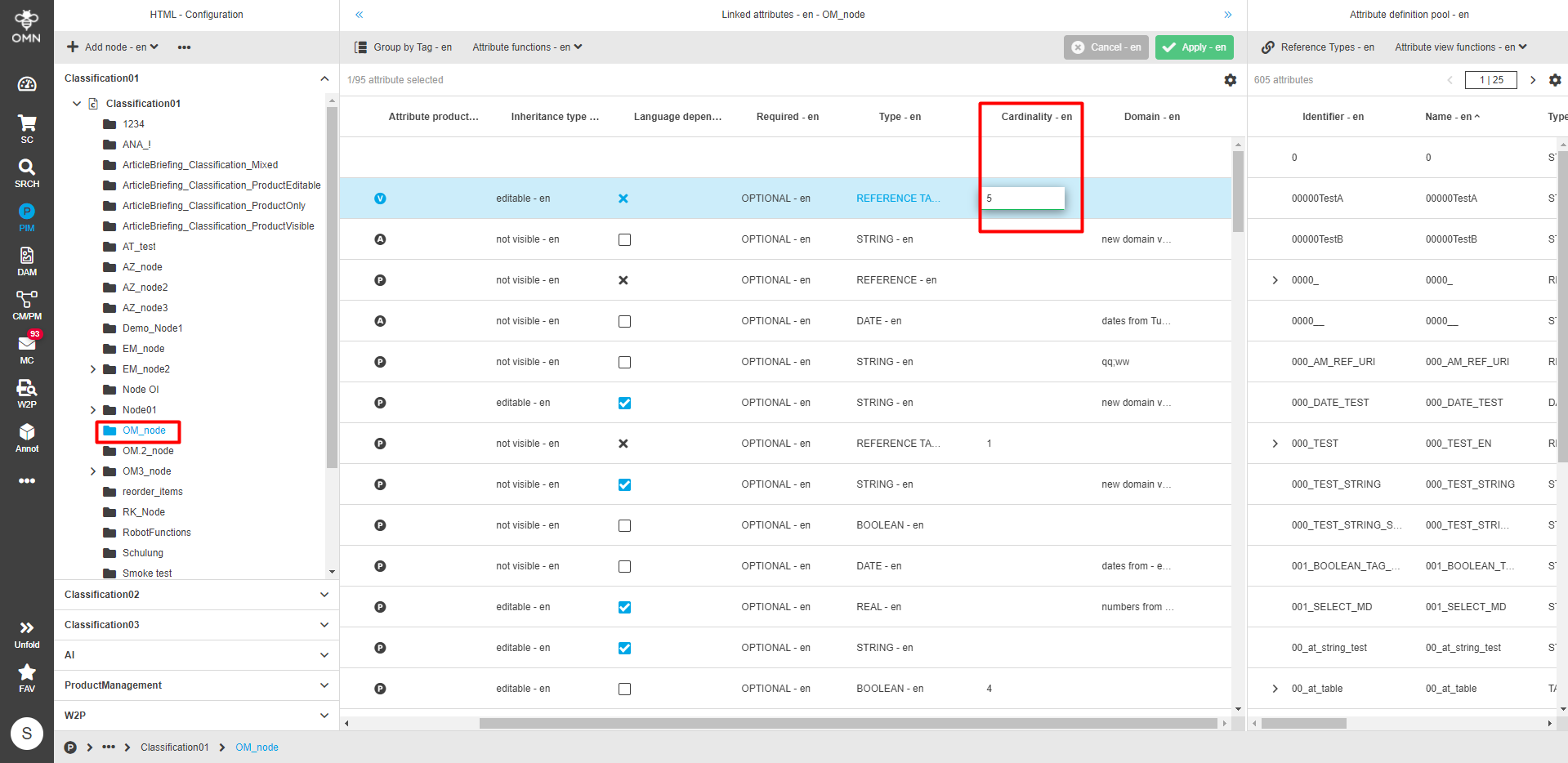Click OM_node in the breadcrumb

tap(257, 747)
